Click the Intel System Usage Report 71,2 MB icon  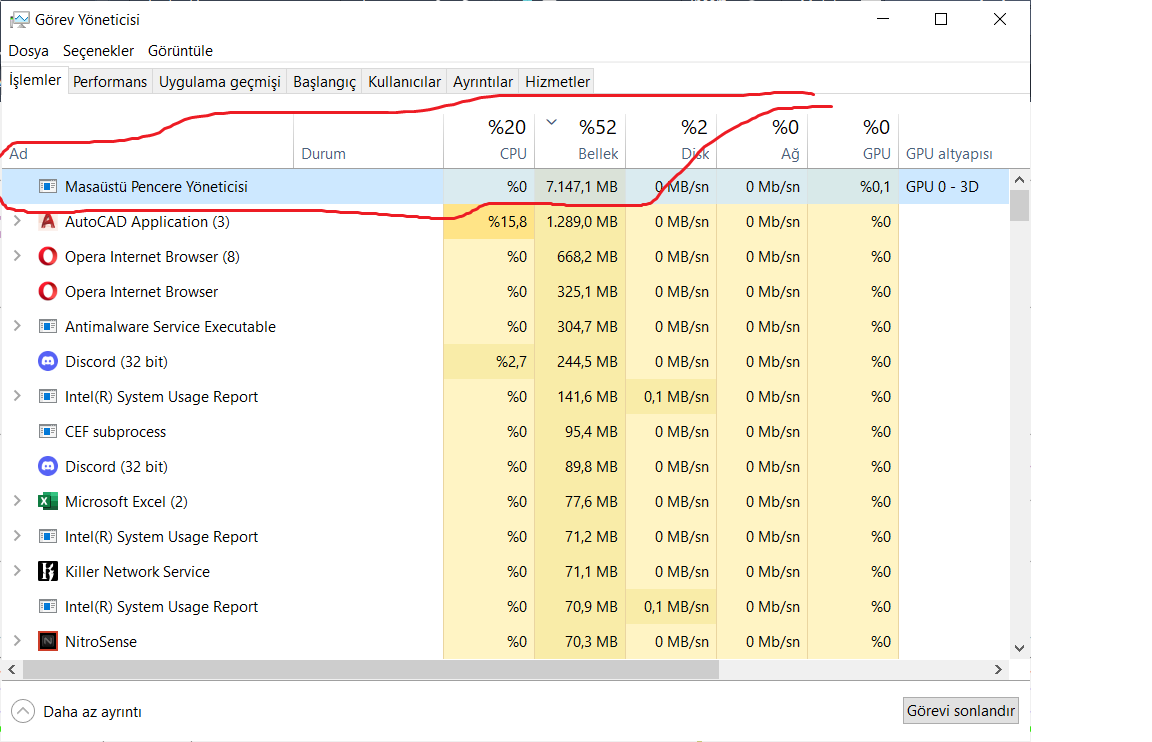click(x=48, y=536)
